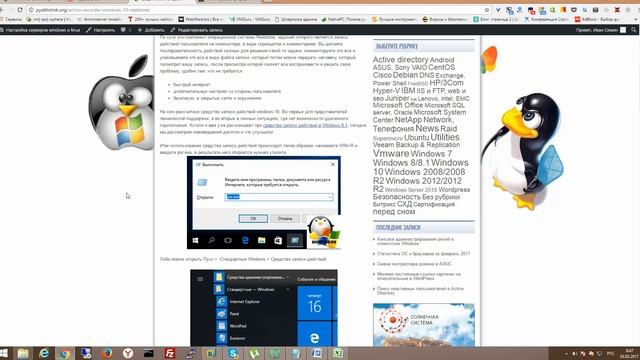Open the 'Сервисы' bookmark
This screenshot has width=640, height=360.
11,19
